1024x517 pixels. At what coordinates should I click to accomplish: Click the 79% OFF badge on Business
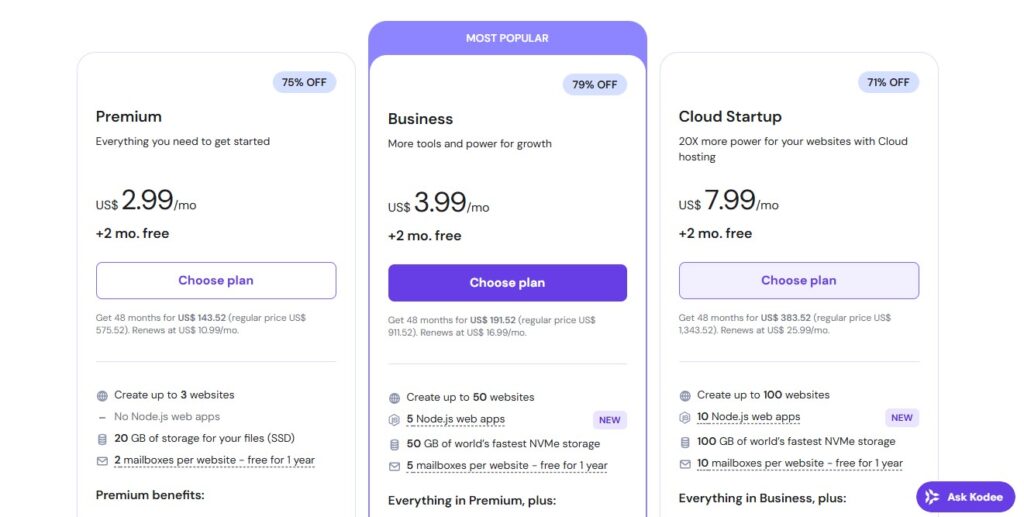tap(594, 85)
